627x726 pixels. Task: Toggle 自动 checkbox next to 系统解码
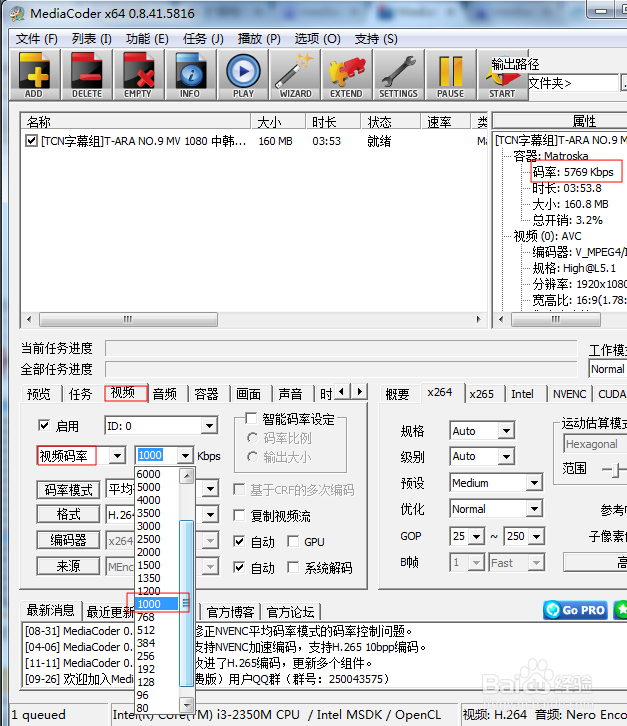pos(239,567)
